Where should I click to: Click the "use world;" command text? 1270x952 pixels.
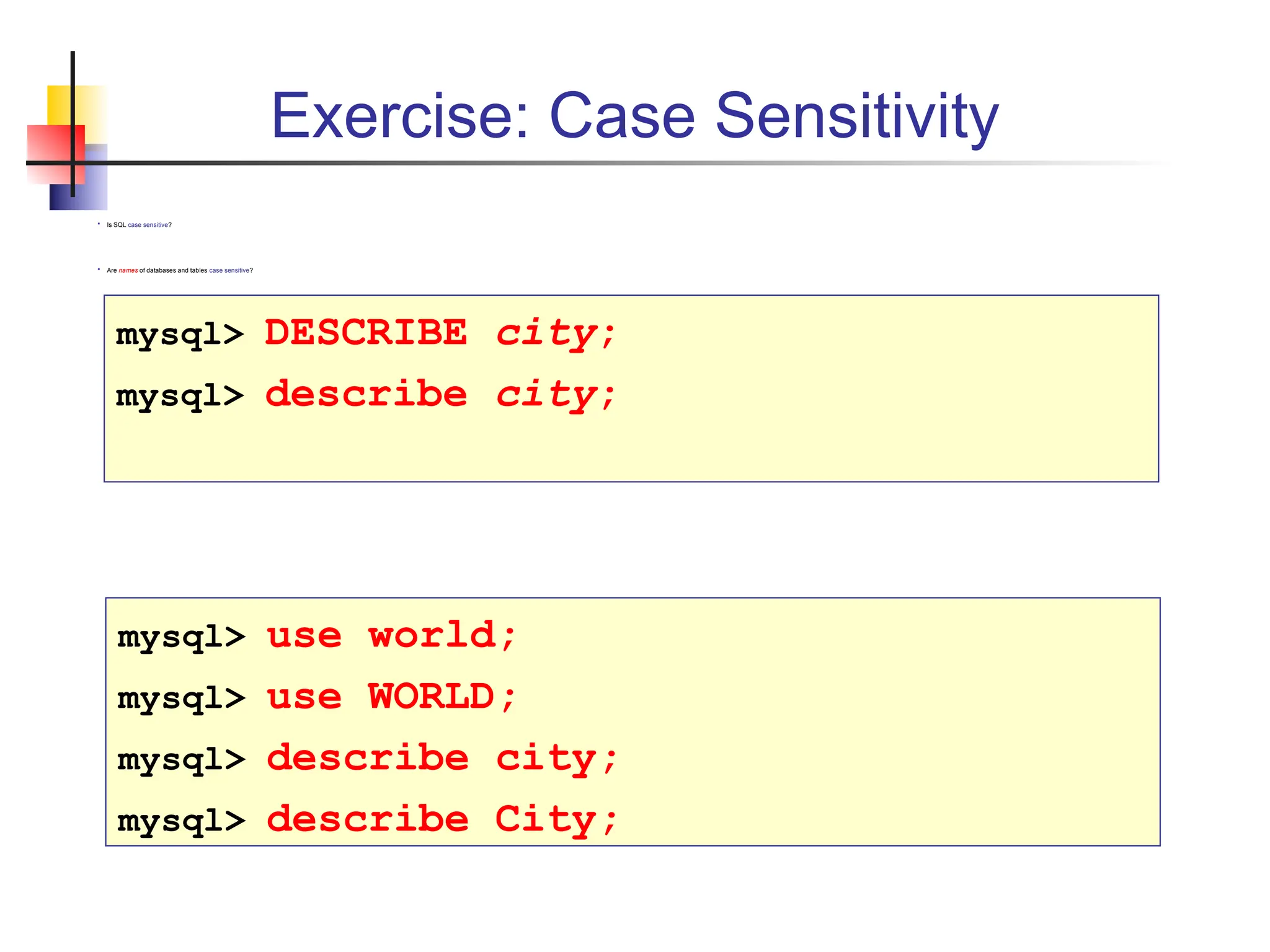(391, 635)
